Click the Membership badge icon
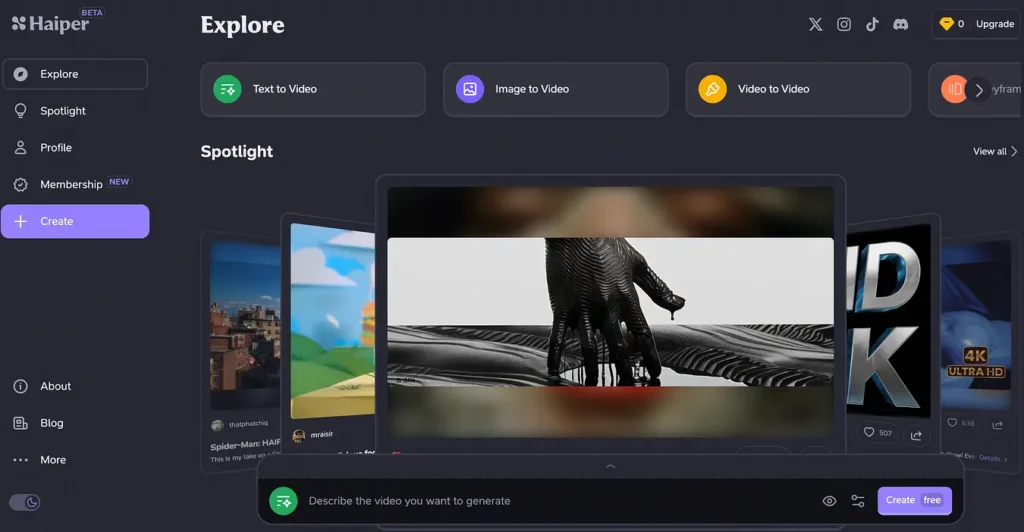Image resolution: width=1024 pixels, height=532 pixels. pos(21,185)
